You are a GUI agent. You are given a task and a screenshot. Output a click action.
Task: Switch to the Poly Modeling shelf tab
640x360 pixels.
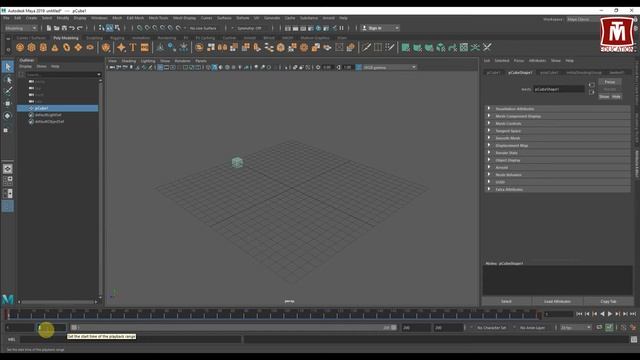point(66,38)
